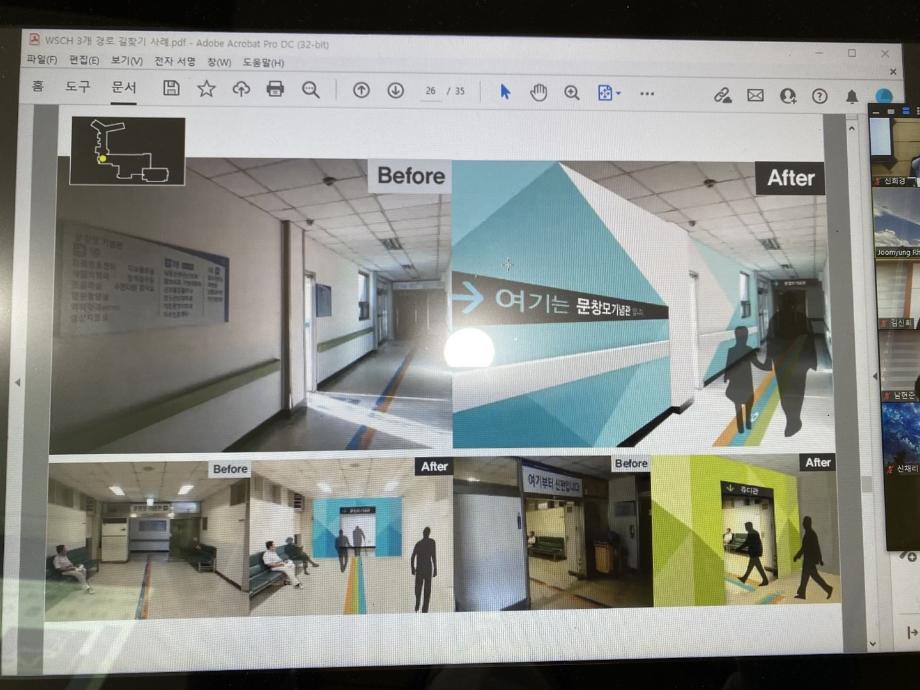Activate the arrow selection tool

[x=505, y=92]
